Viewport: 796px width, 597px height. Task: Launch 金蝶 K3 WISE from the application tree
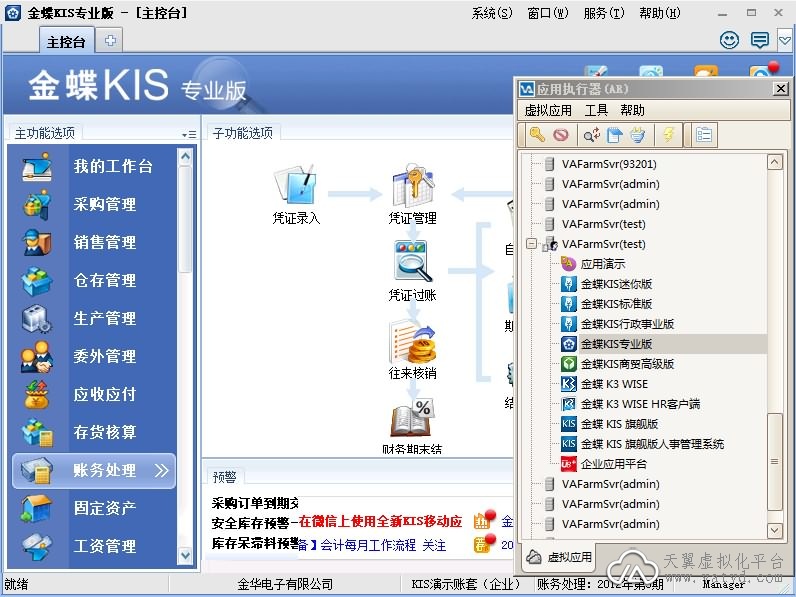(x=614, y=384)
